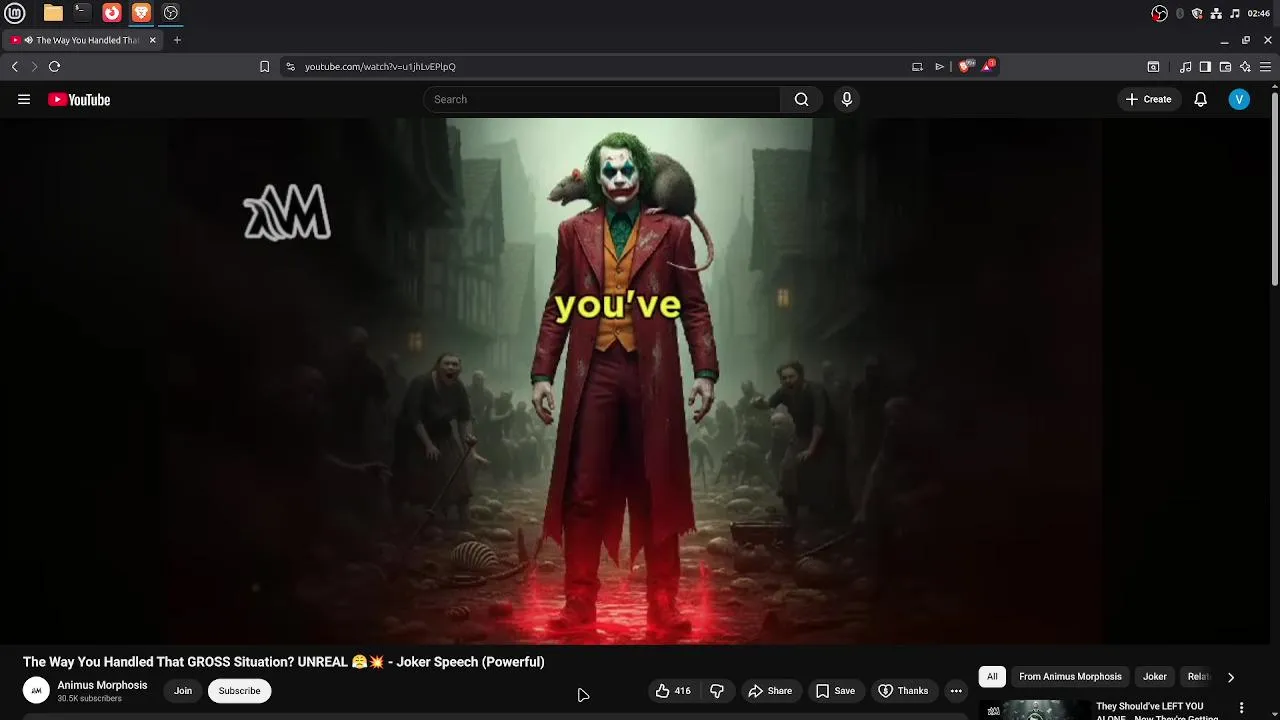The width and height of the screenshot is (1280, 720).
Task: Open Animus Morphosis channel avatar
Action: pos(36,691)
